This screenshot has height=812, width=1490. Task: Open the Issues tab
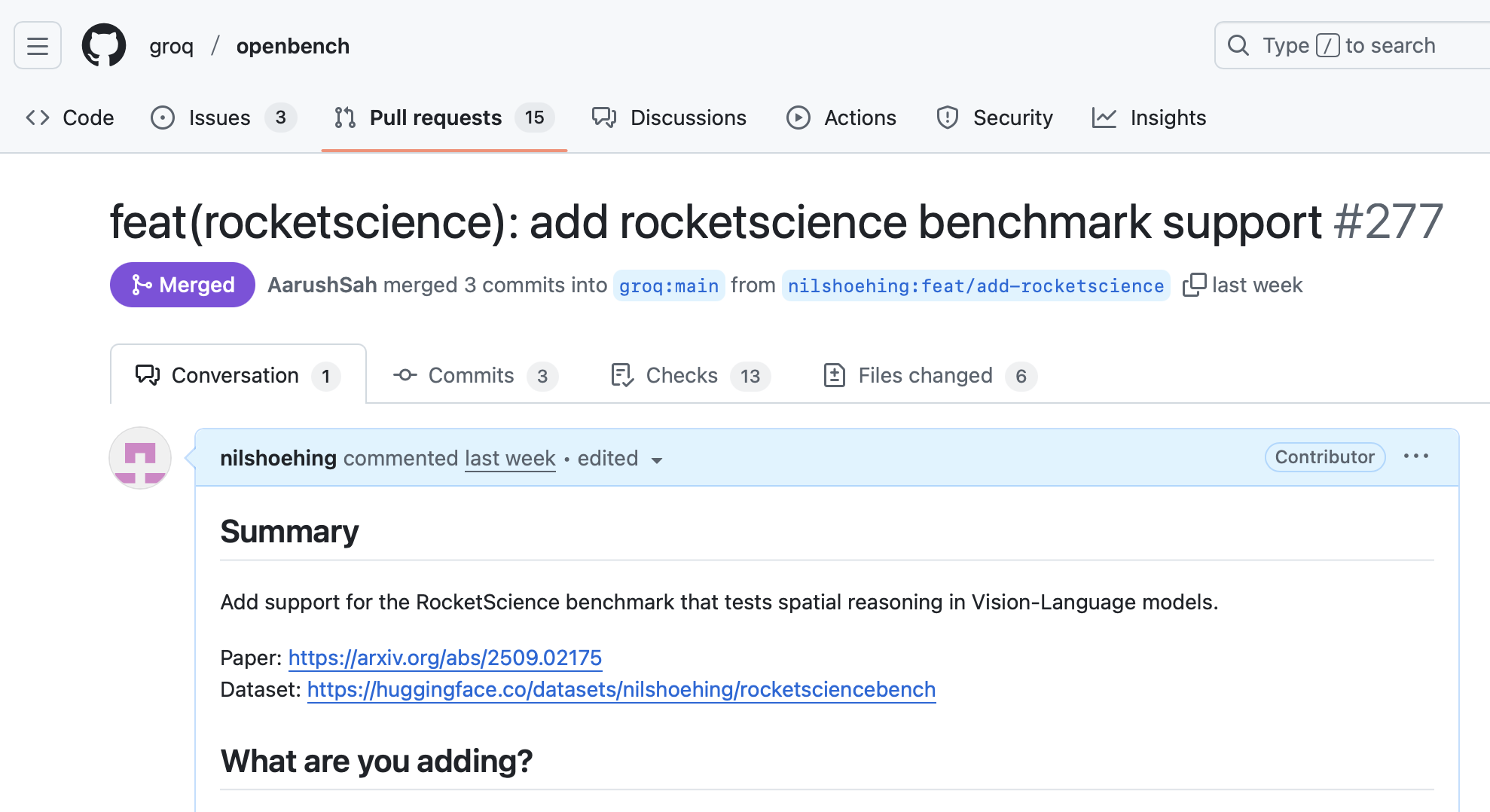coord(223,118)
